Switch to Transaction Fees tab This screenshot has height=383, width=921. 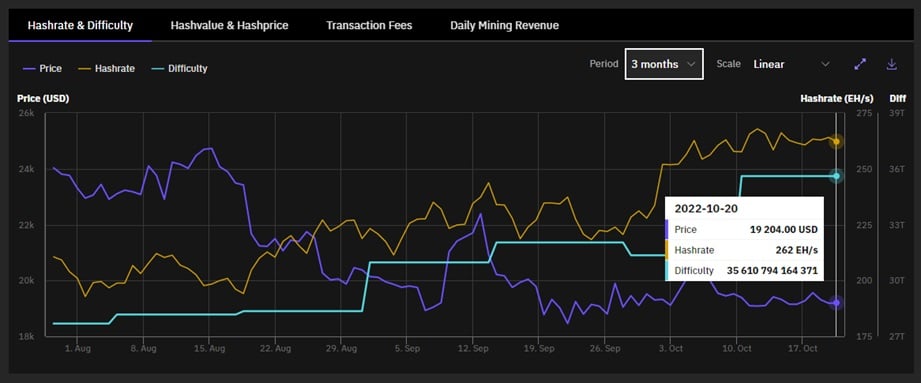pyautogui.click(x=369, y=25)
